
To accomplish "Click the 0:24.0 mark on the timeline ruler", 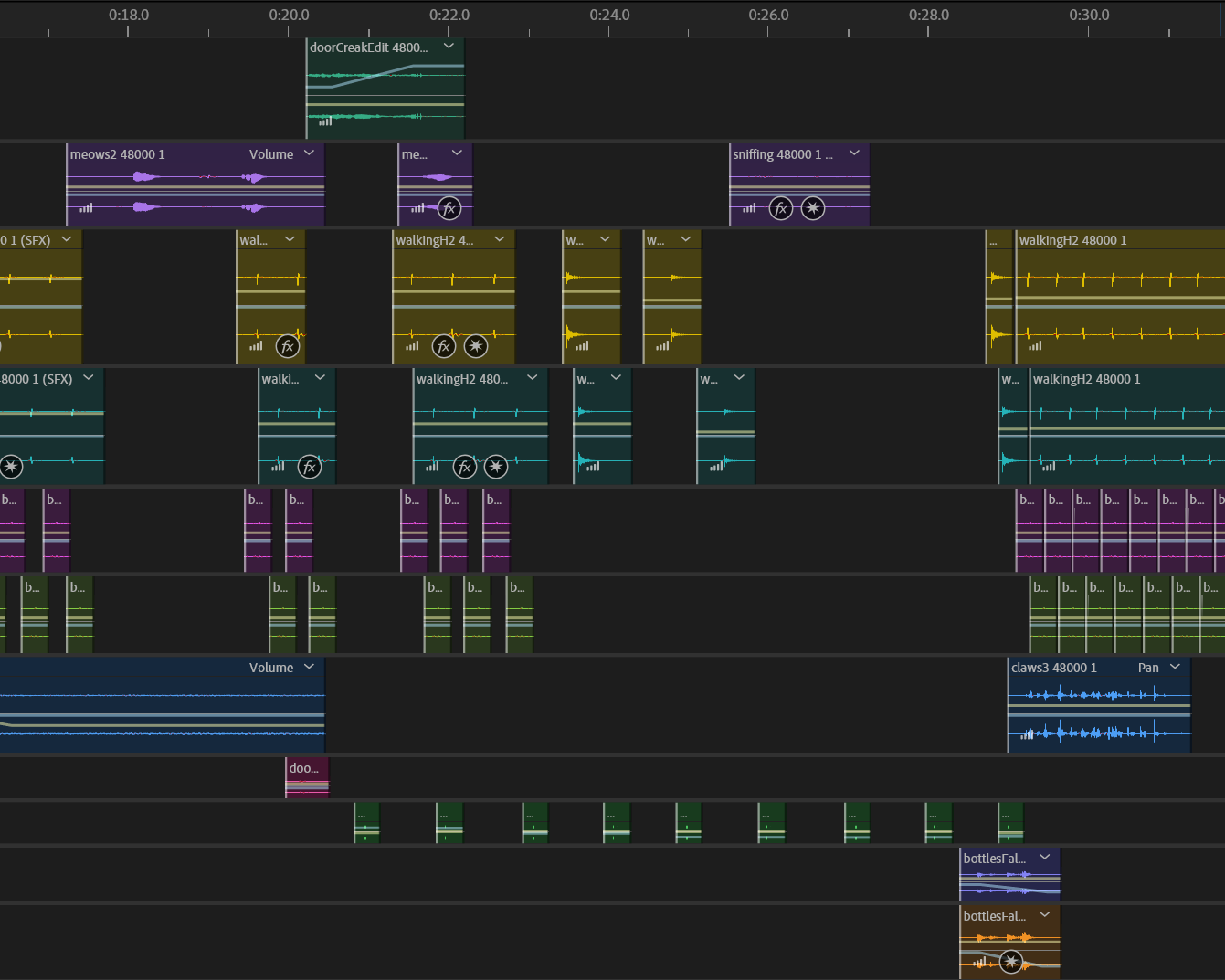I will [609, 16].
